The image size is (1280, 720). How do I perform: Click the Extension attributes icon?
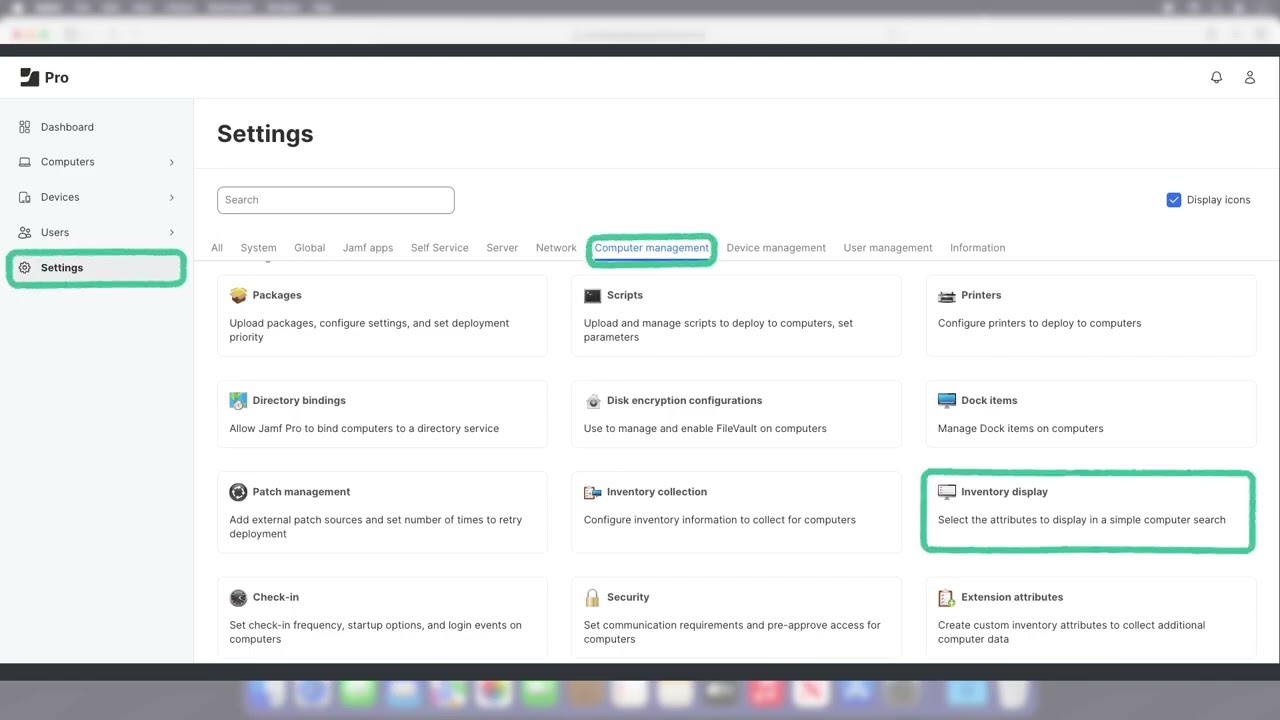click(x=947, y=597)
